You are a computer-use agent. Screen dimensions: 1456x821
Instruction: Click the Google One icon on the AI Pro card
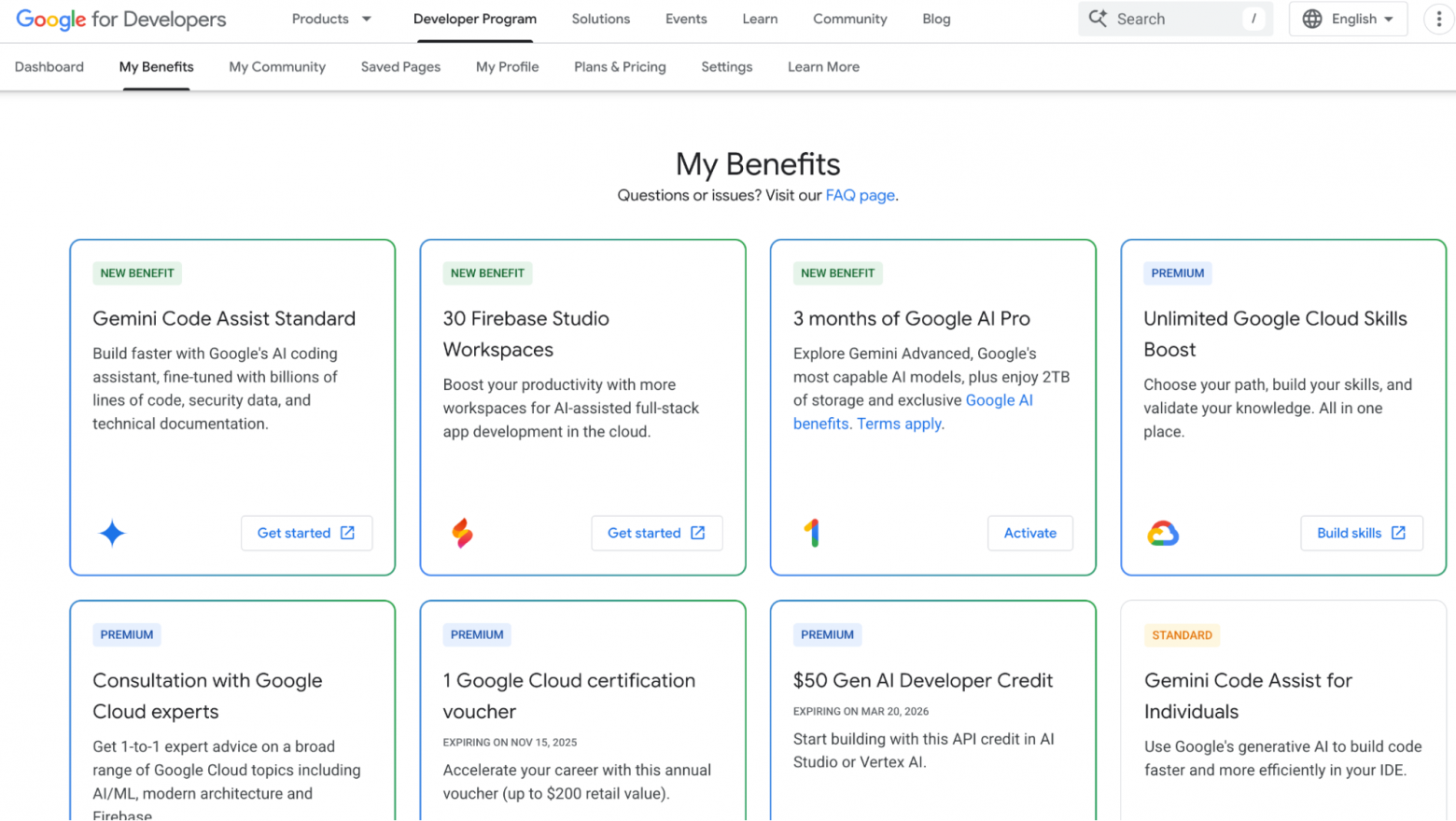click(811, 534)
